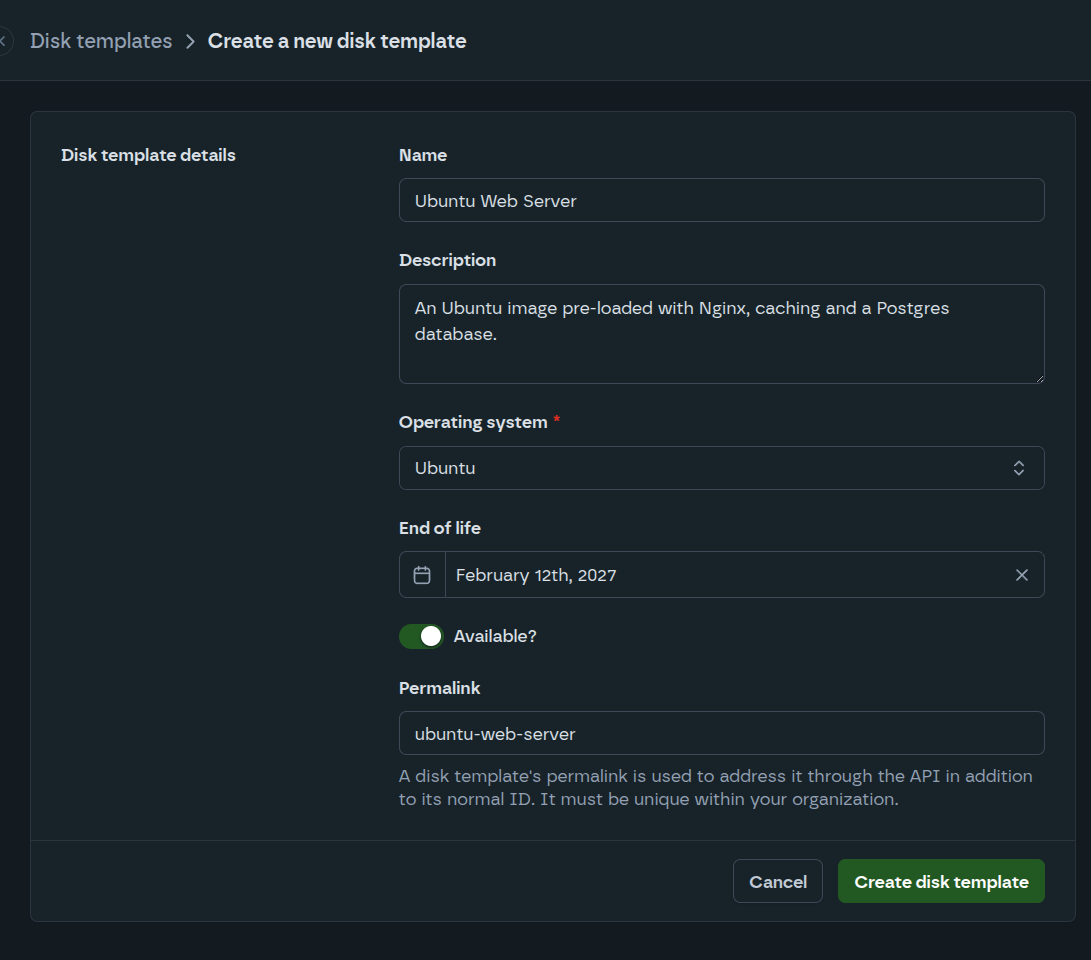Click the green toggle knob beside Available?
This screenshot has height=960, width=1091.
click(x=431, y=635)
